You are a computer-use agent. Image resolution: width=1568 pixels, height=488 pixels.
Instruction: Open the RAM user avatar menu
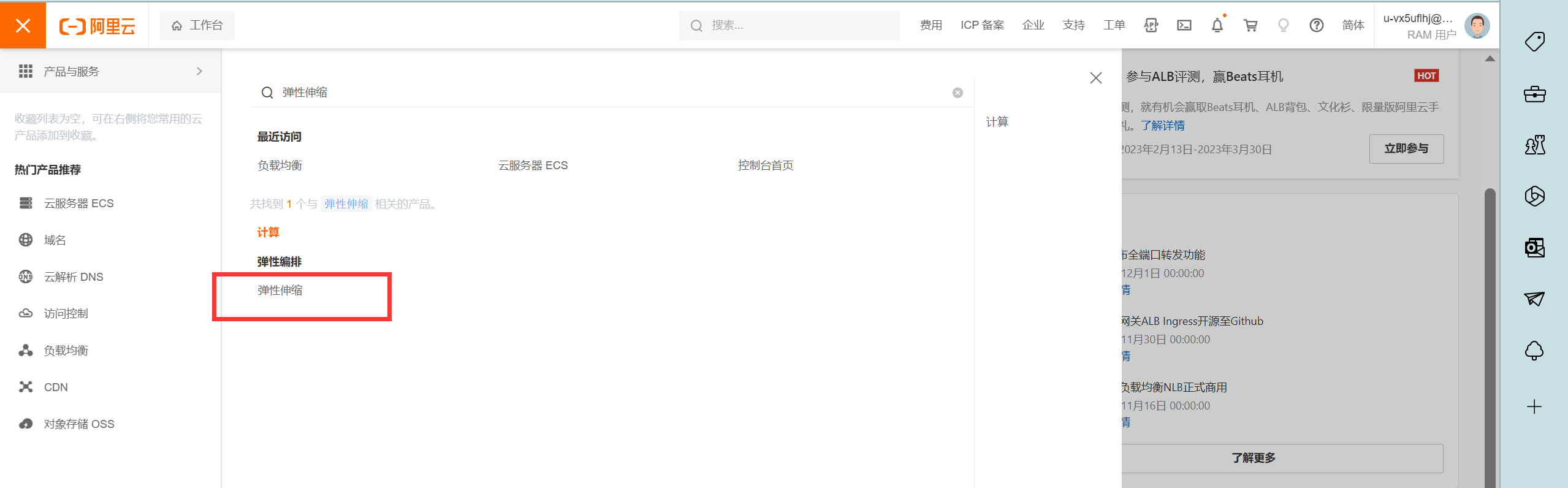pos(1477,26)
